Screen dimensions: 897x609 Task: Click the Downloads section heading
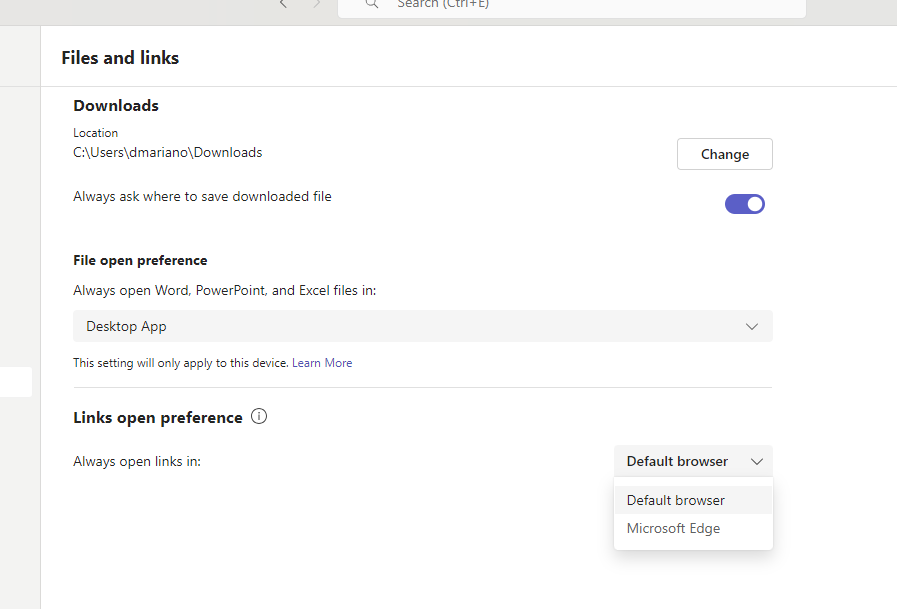pos(116,106)
